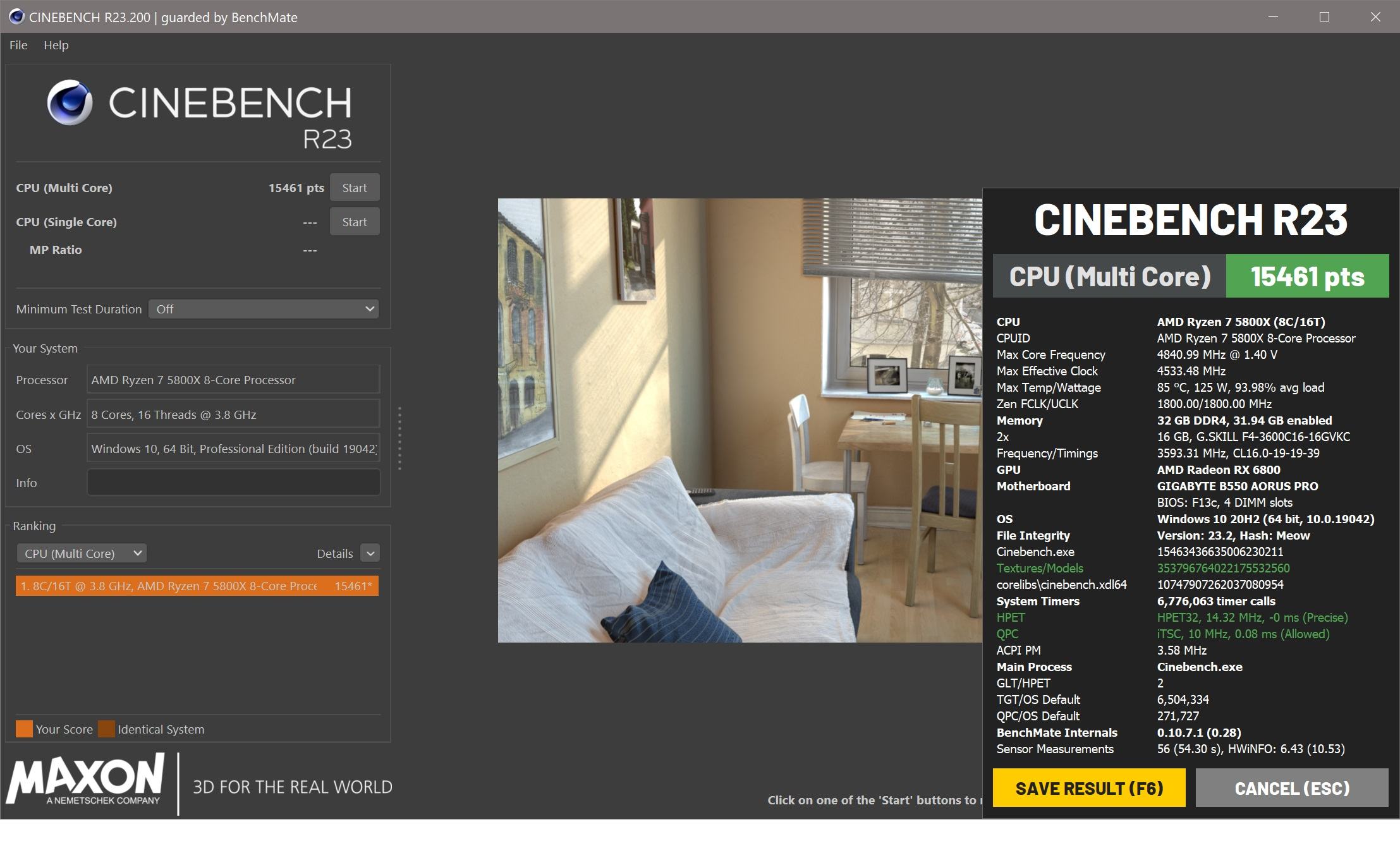Click the CANCEL (ESC) button
Image resolution: width=1400 pixels, height=853 pixels.
[x=1292, y=788]
